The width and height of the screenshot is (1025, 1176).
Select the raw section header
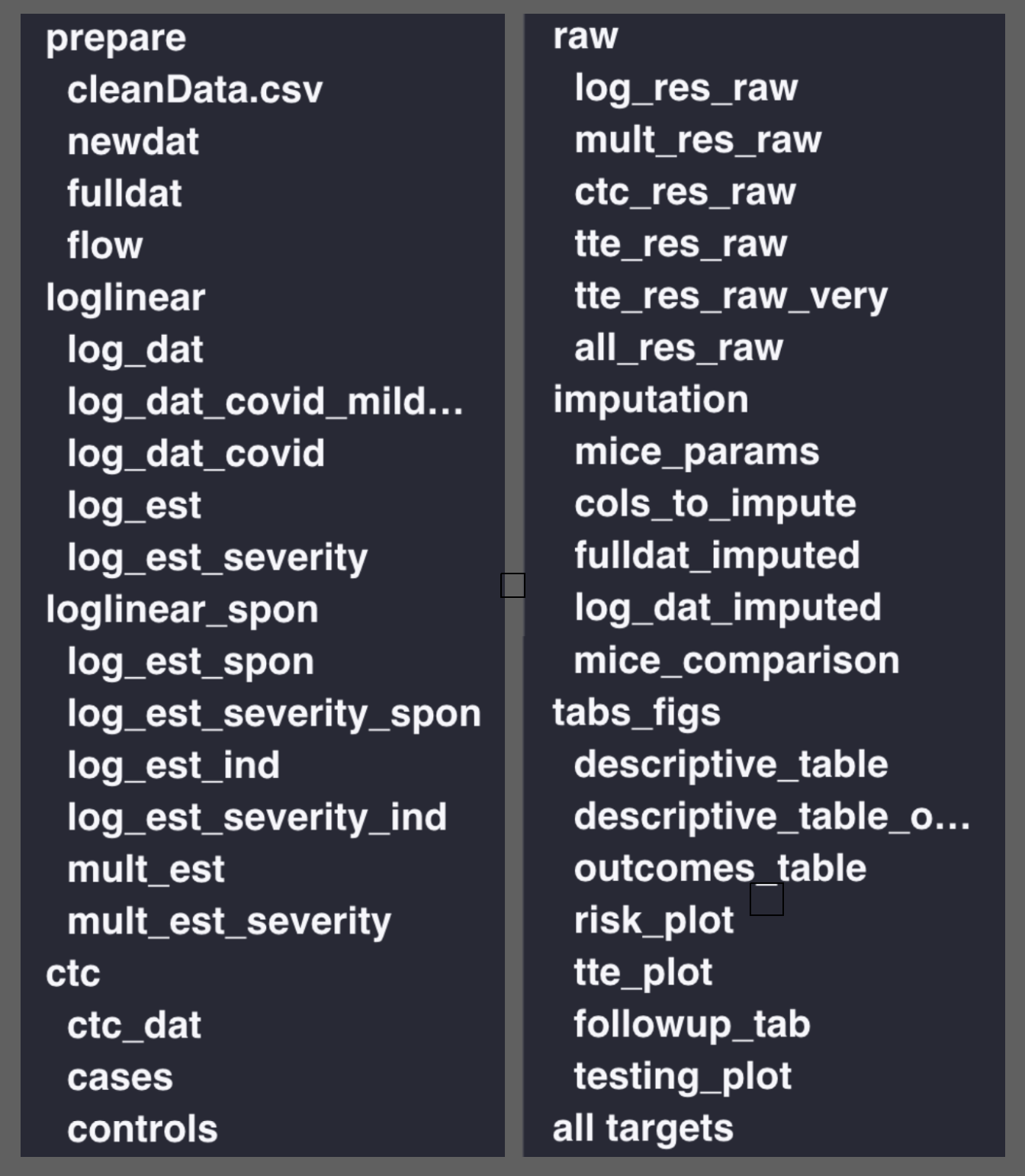585,36
